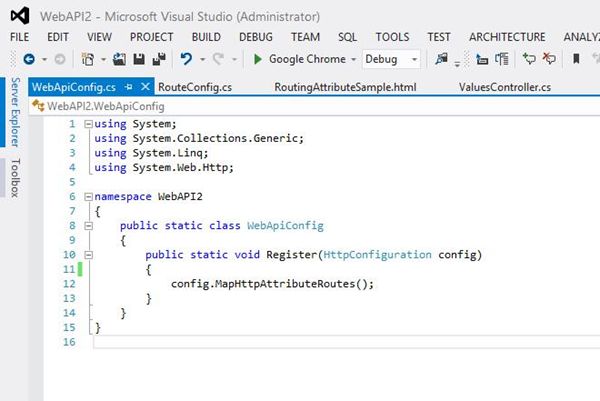Open the TEST menu
The height and width of the screenshot is (401, 600).
(439, 37)
